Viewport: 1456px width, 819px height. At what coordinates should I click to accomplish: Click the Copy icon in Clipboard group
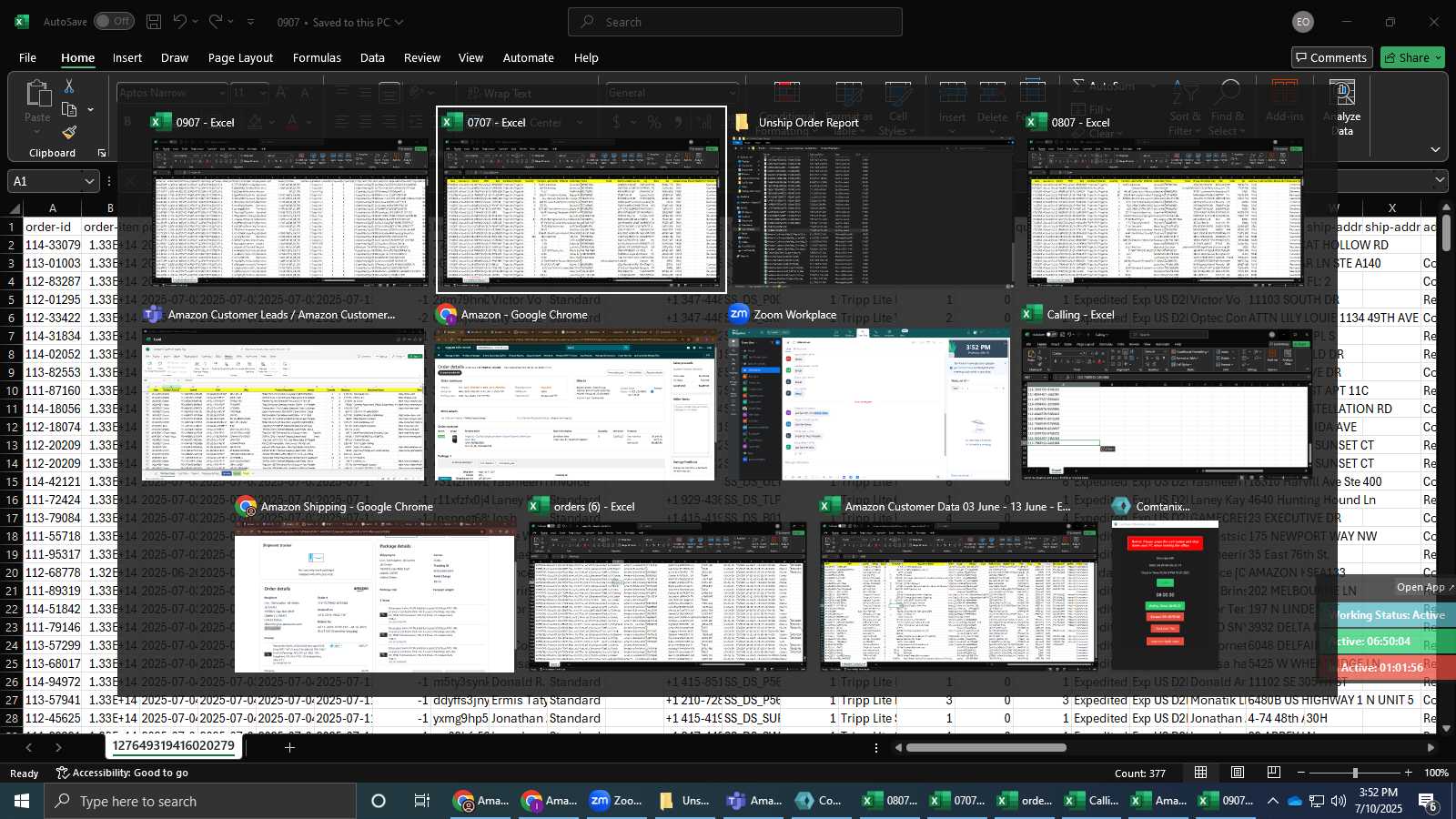[69, 109]
